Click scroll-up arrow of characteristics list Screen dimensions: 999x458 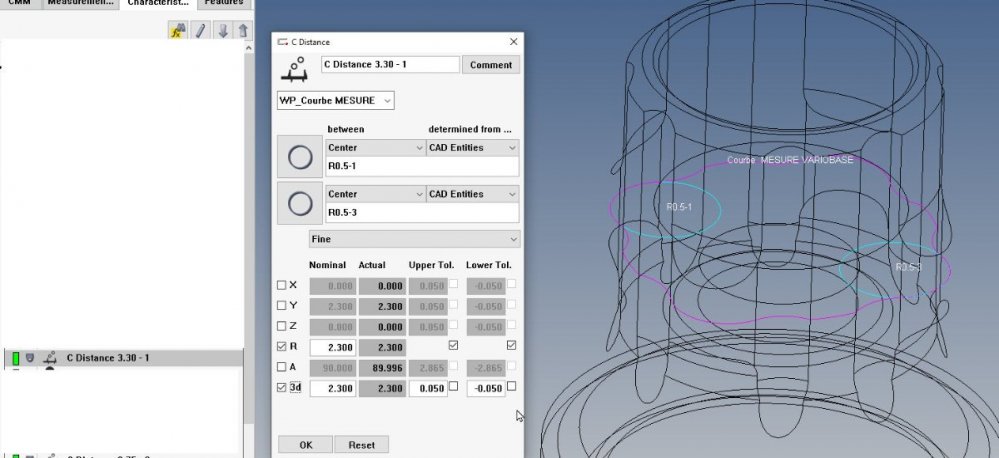[248, 48]
